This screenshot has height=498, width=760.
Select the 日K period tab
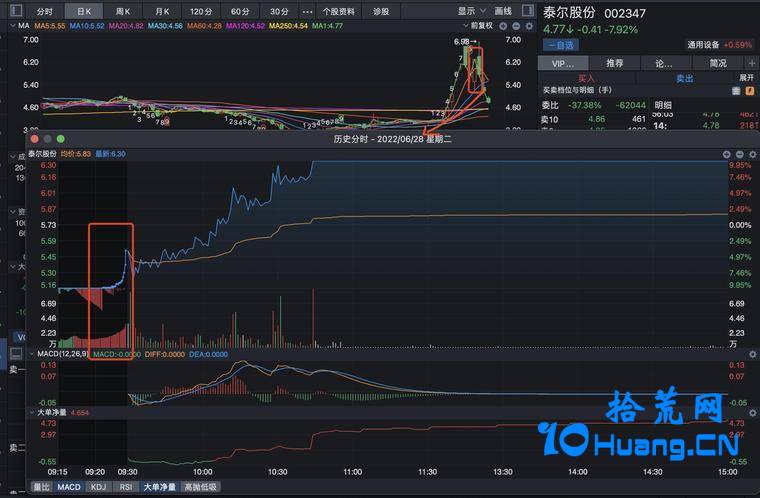[x=84, y=11]
